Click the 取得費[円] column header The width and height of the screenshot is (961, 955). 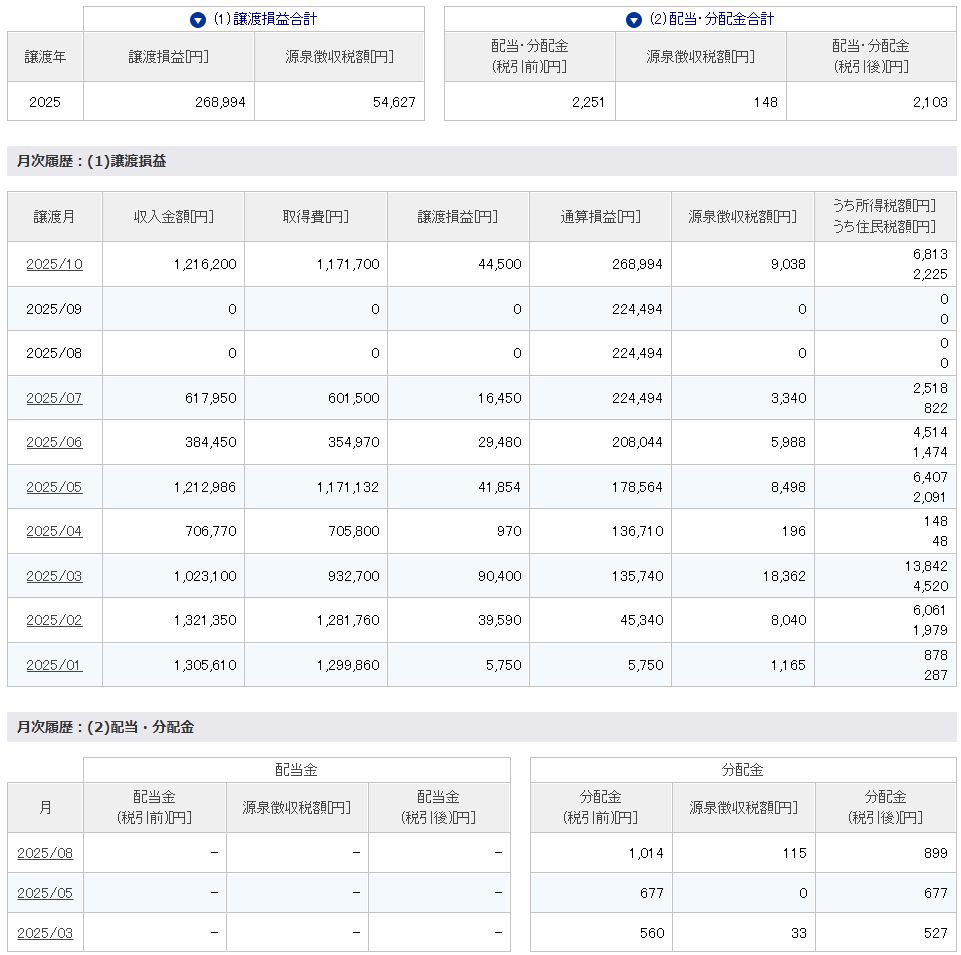coord(316,217)
